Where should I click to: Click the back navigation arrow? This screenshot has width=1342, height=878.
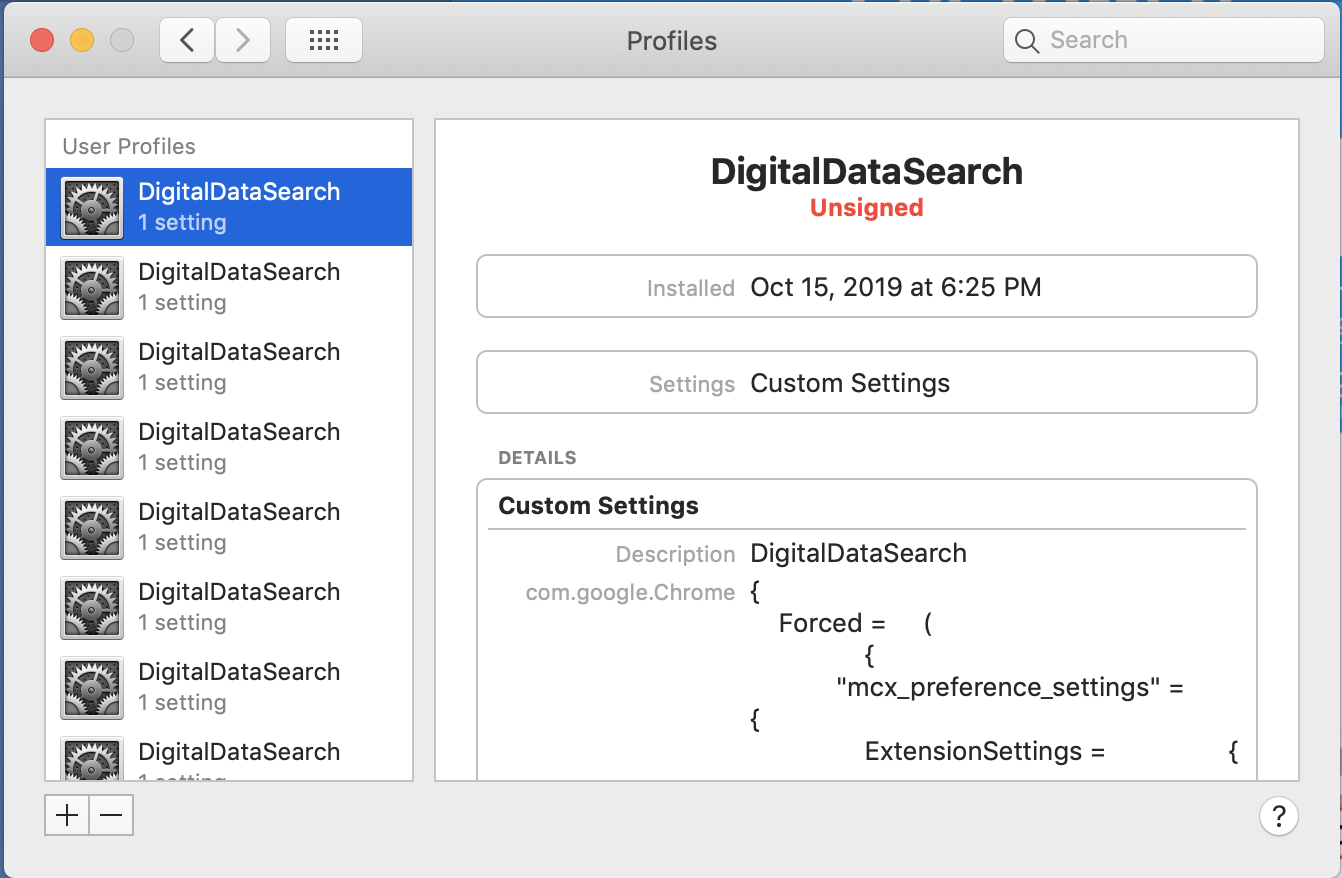point(187,40)
